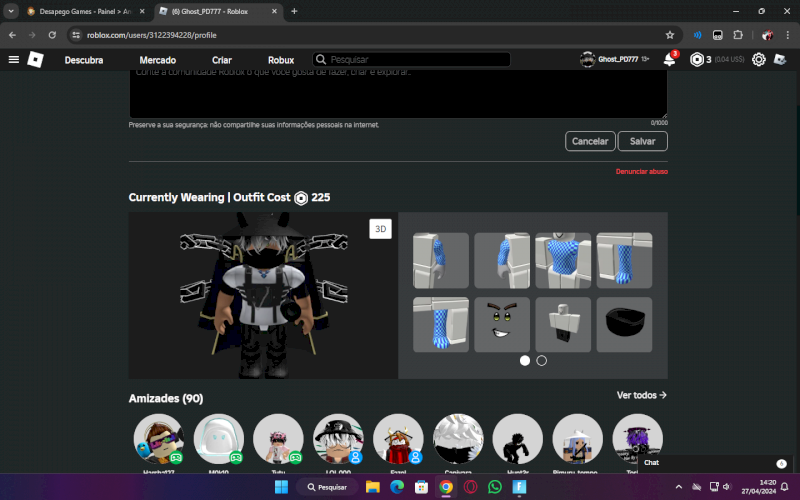Screen dimensions: 800x500
Task: Open the Chrome three-dot menu
Action: (x=787, y=35)
